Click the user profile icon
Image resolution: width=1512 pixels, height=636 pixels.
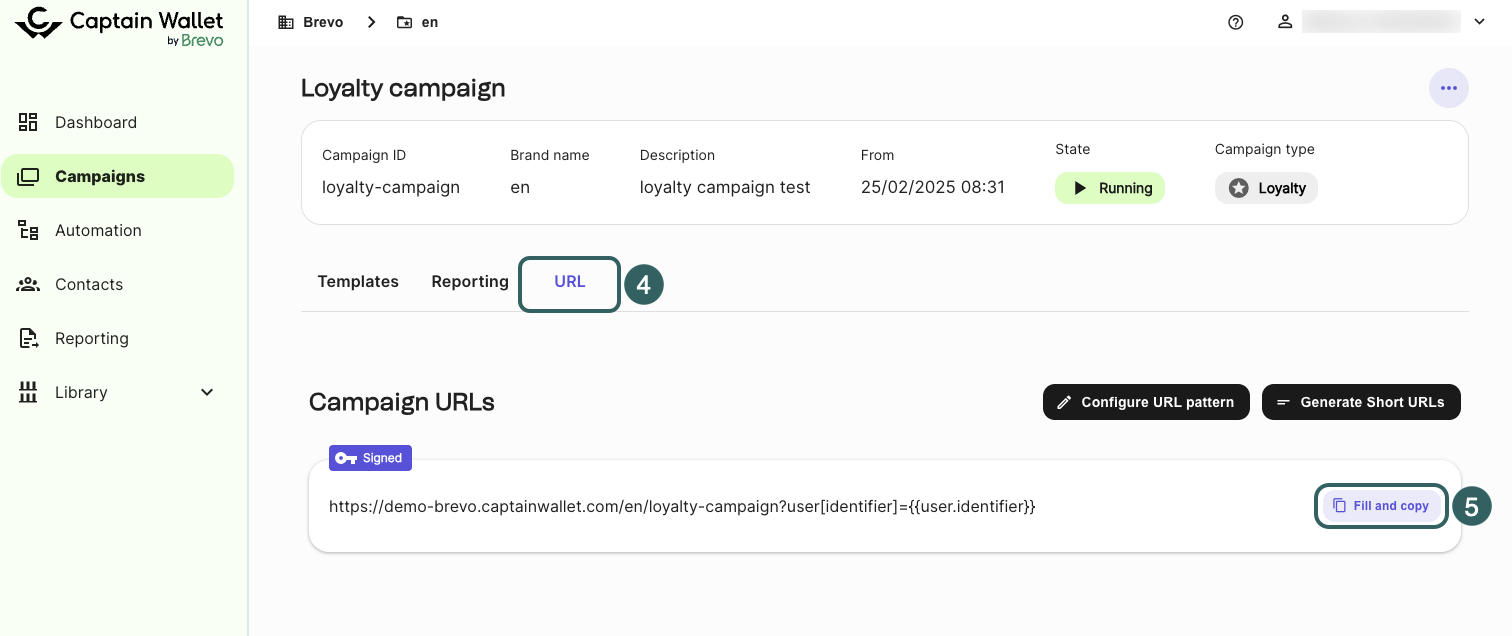[1285, 22]
